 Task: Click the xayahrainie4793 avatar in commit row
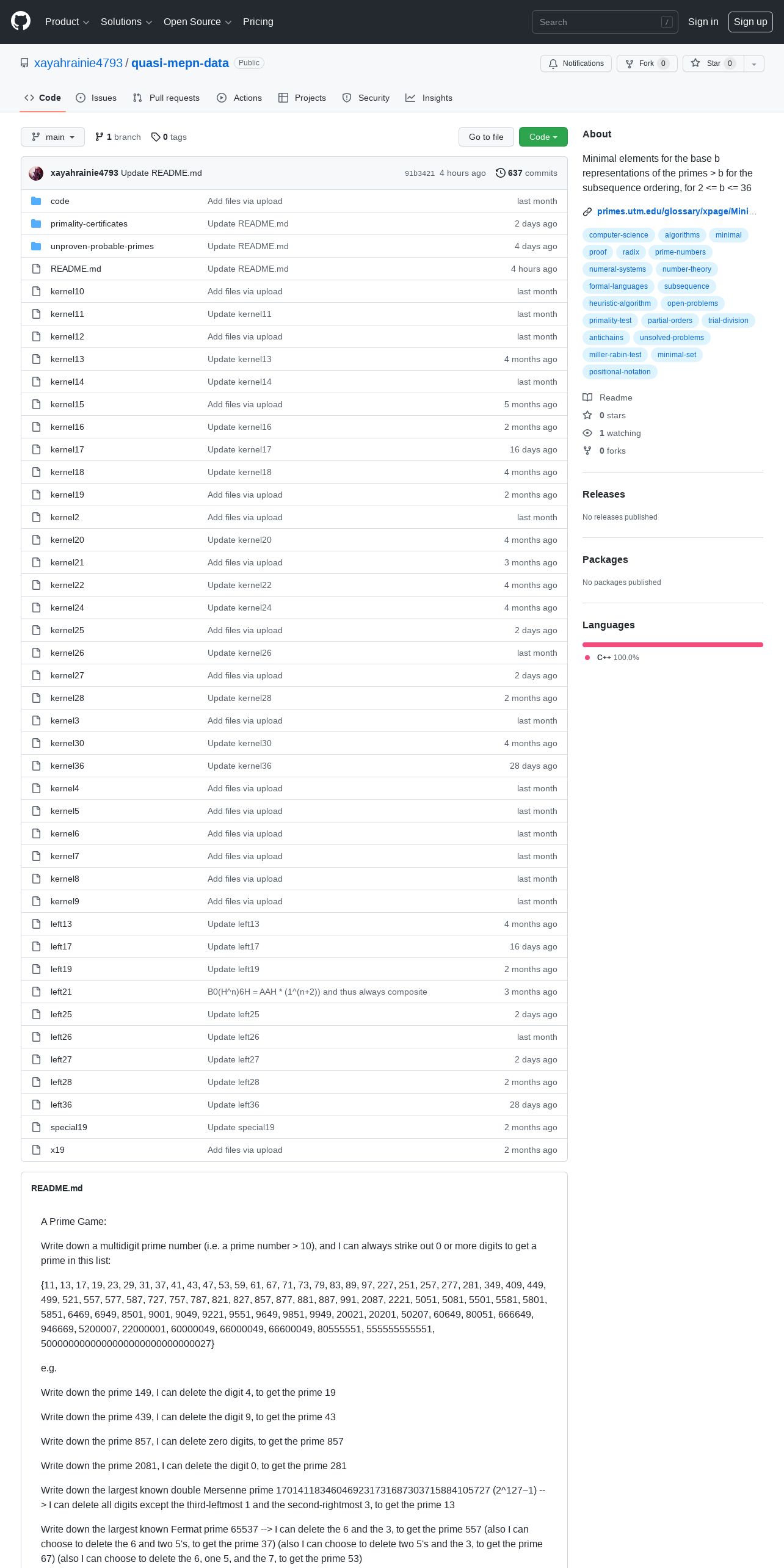tap(36, 173)
